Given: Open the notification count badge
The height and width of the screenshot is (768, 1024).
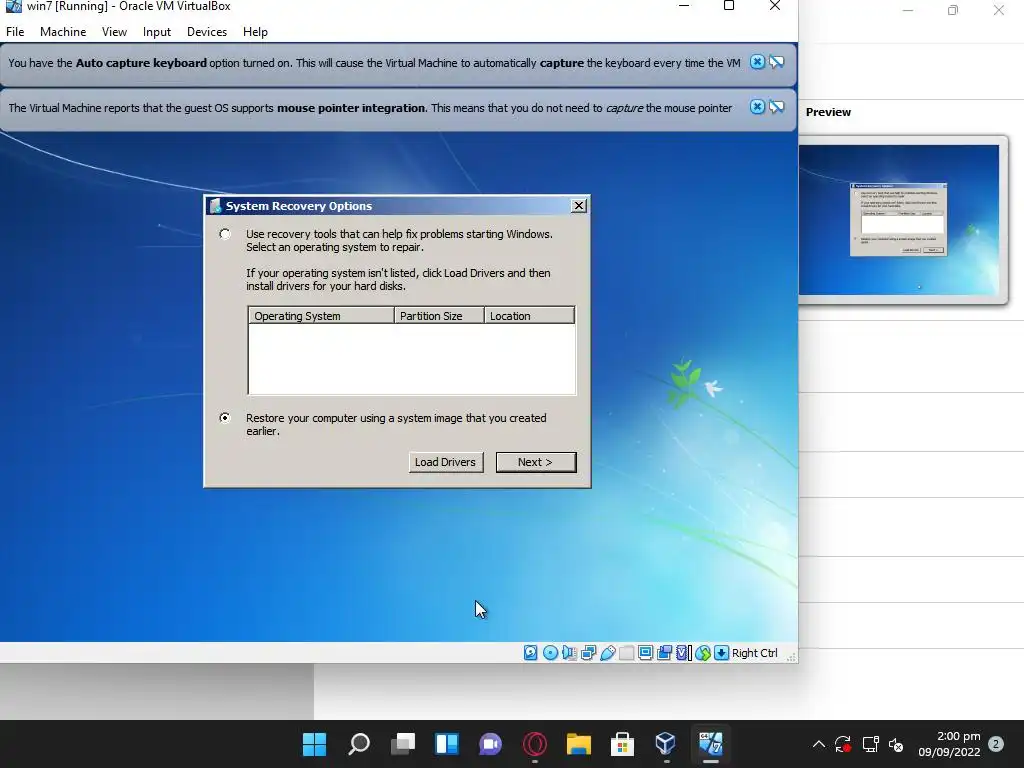Looking at the screenshot, I should [996, 744].
